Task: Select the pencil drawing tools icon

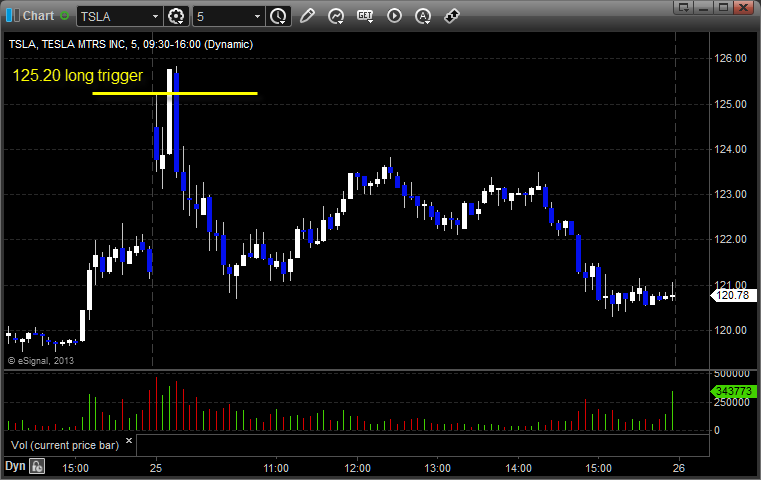Action: coord(307,16)
